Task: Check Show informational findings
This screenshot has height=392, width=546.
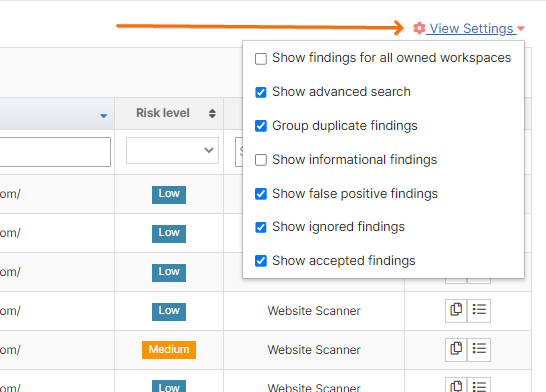Action: click(261, 160)
